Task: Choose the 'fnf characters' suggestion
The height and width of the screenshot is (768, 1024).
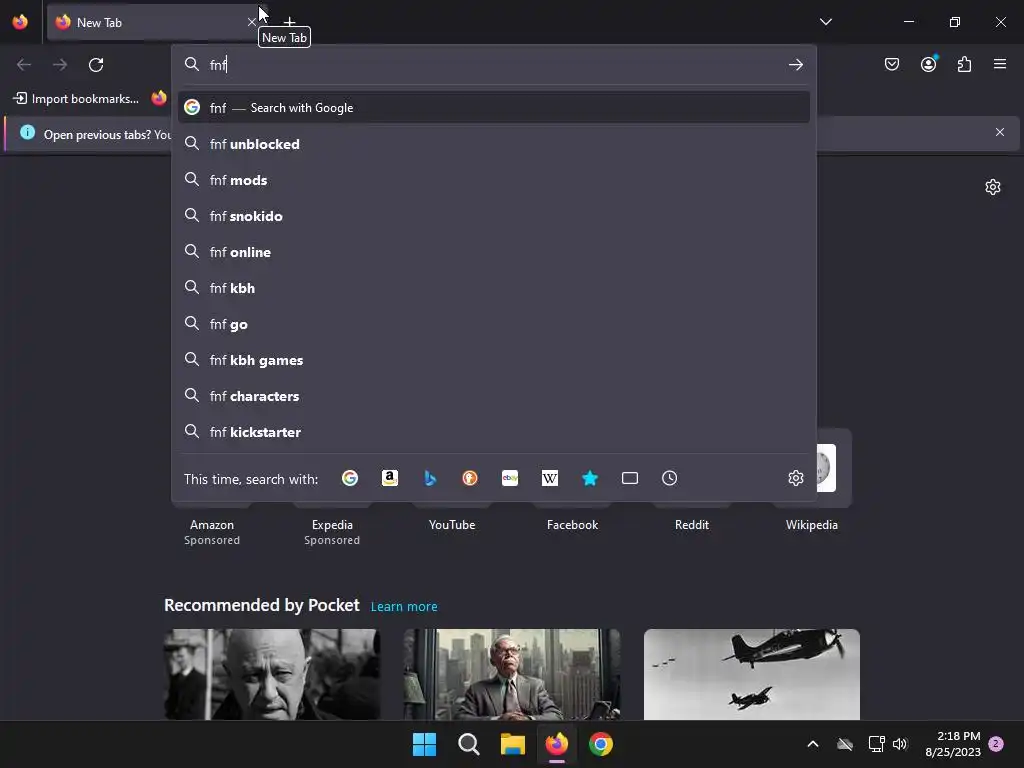Action: pos(494,396)
